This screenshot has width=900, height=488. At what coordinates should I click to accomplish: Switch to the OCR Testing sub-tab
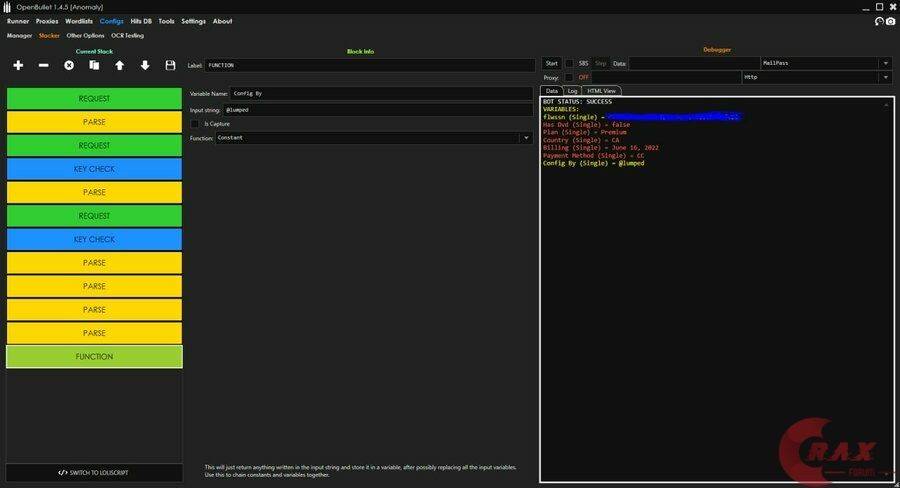127,36
